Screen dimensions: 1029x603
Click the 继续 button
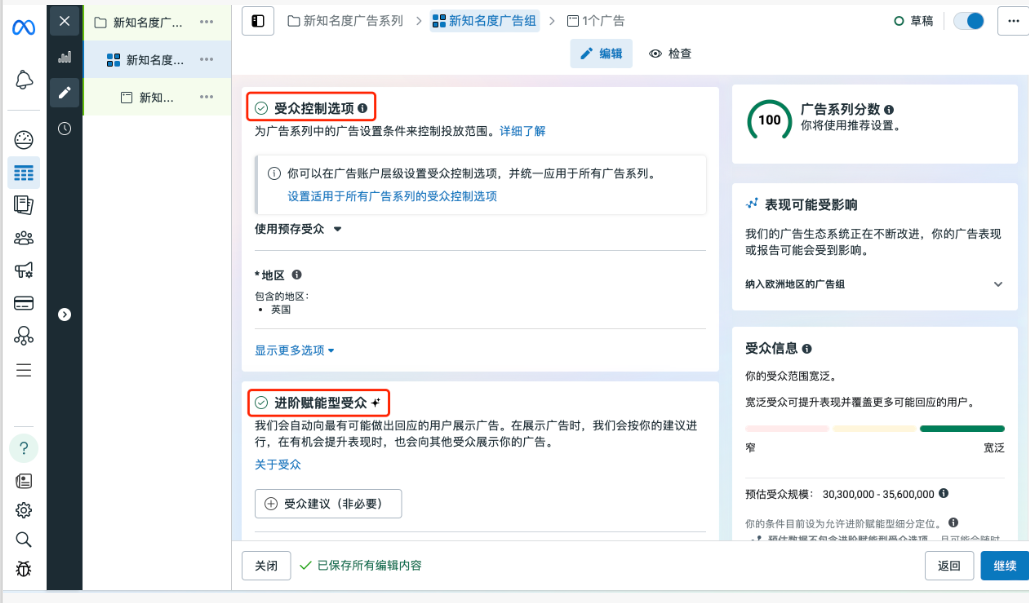pyautogui.click(x=1004, y=566)
